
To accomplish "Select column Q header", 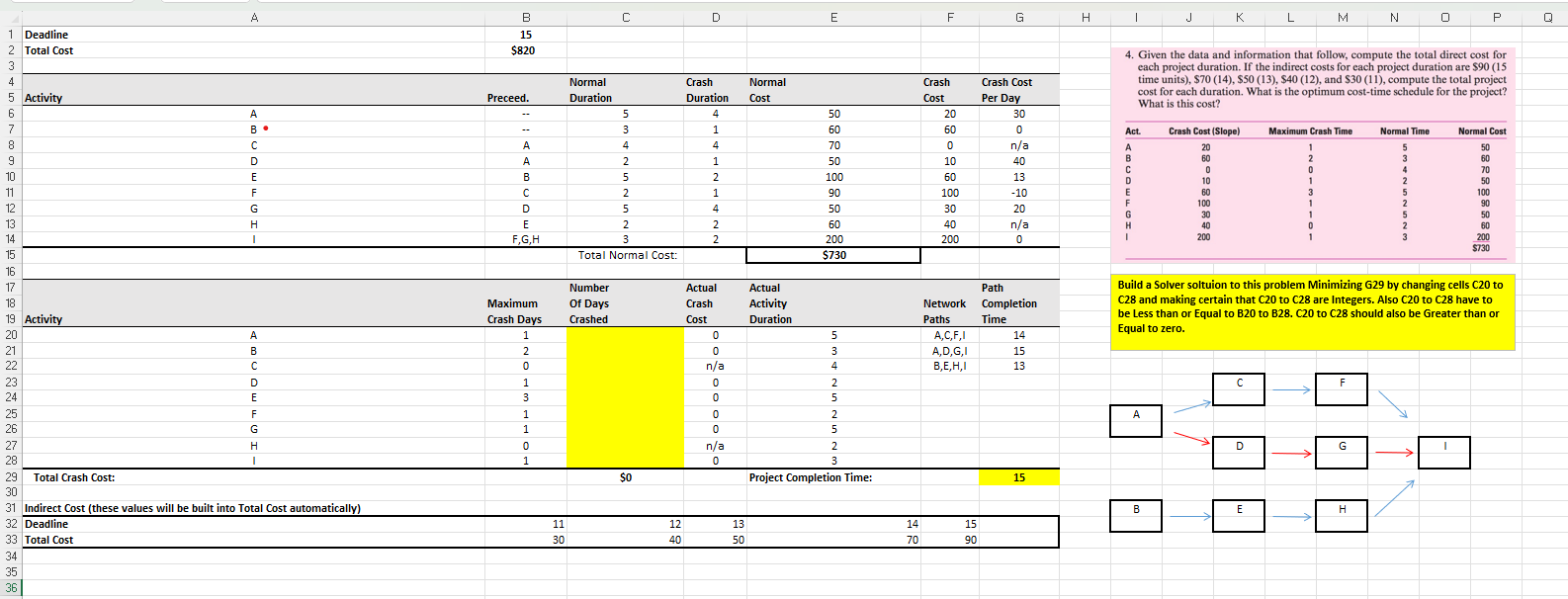I will [1547, 17].
